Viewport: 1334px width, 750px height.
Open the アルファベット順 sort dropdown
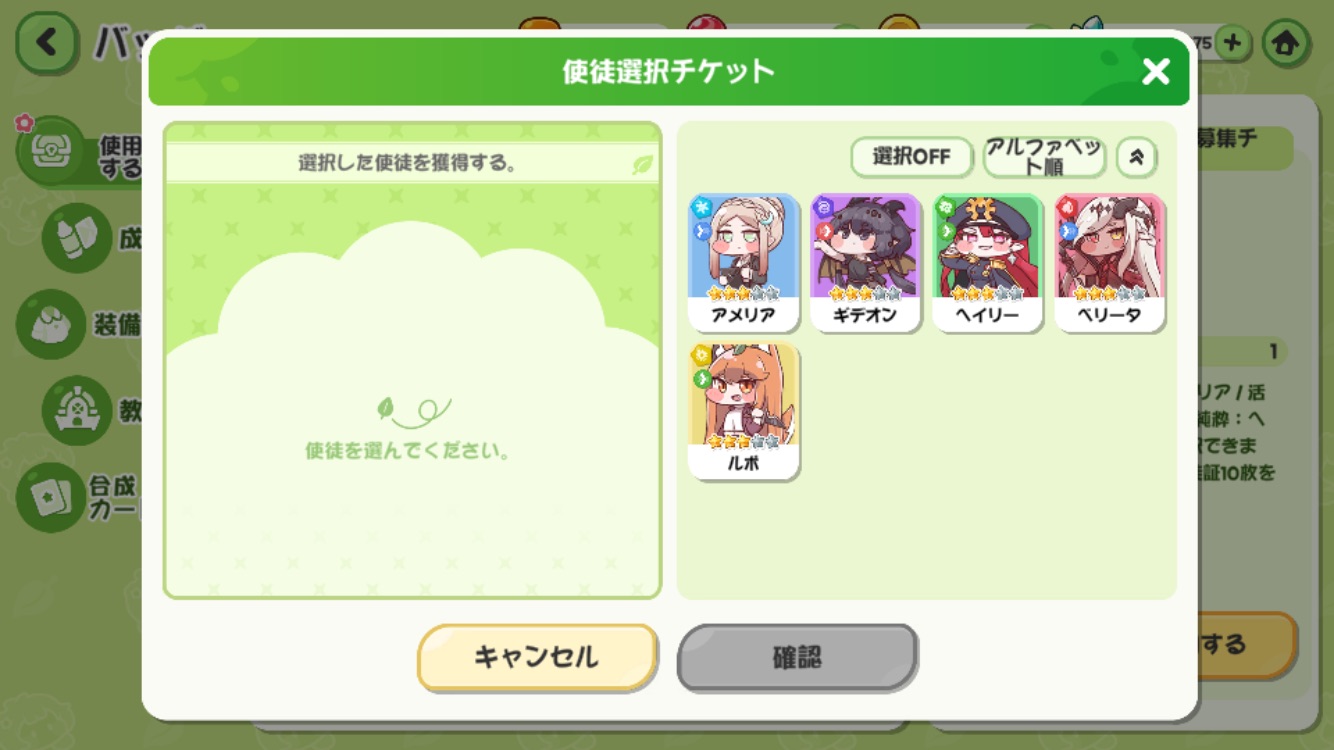[1043, 157]
